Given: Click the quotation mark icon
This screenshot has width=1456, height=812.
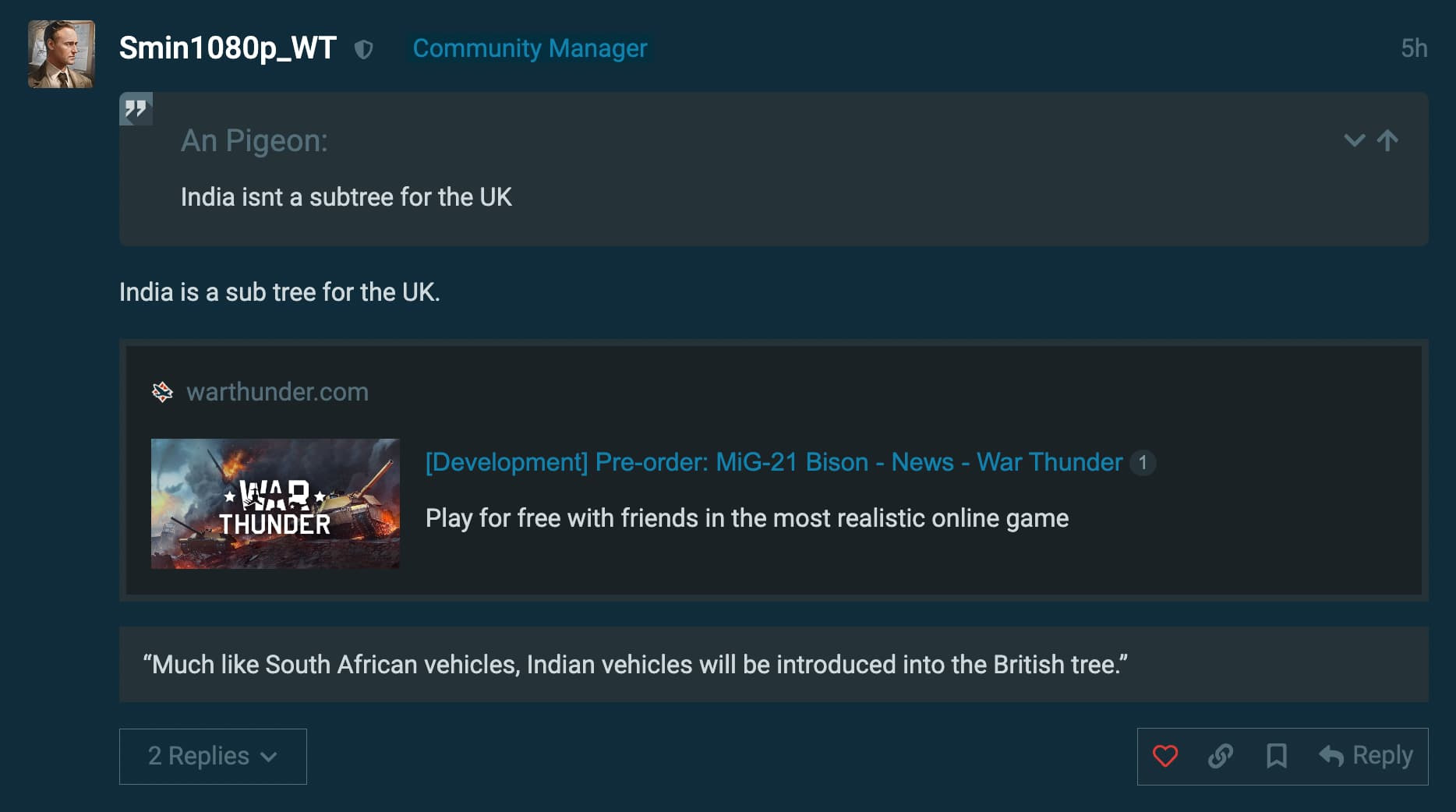Looking at the screenshot, I should pos(136,109).
